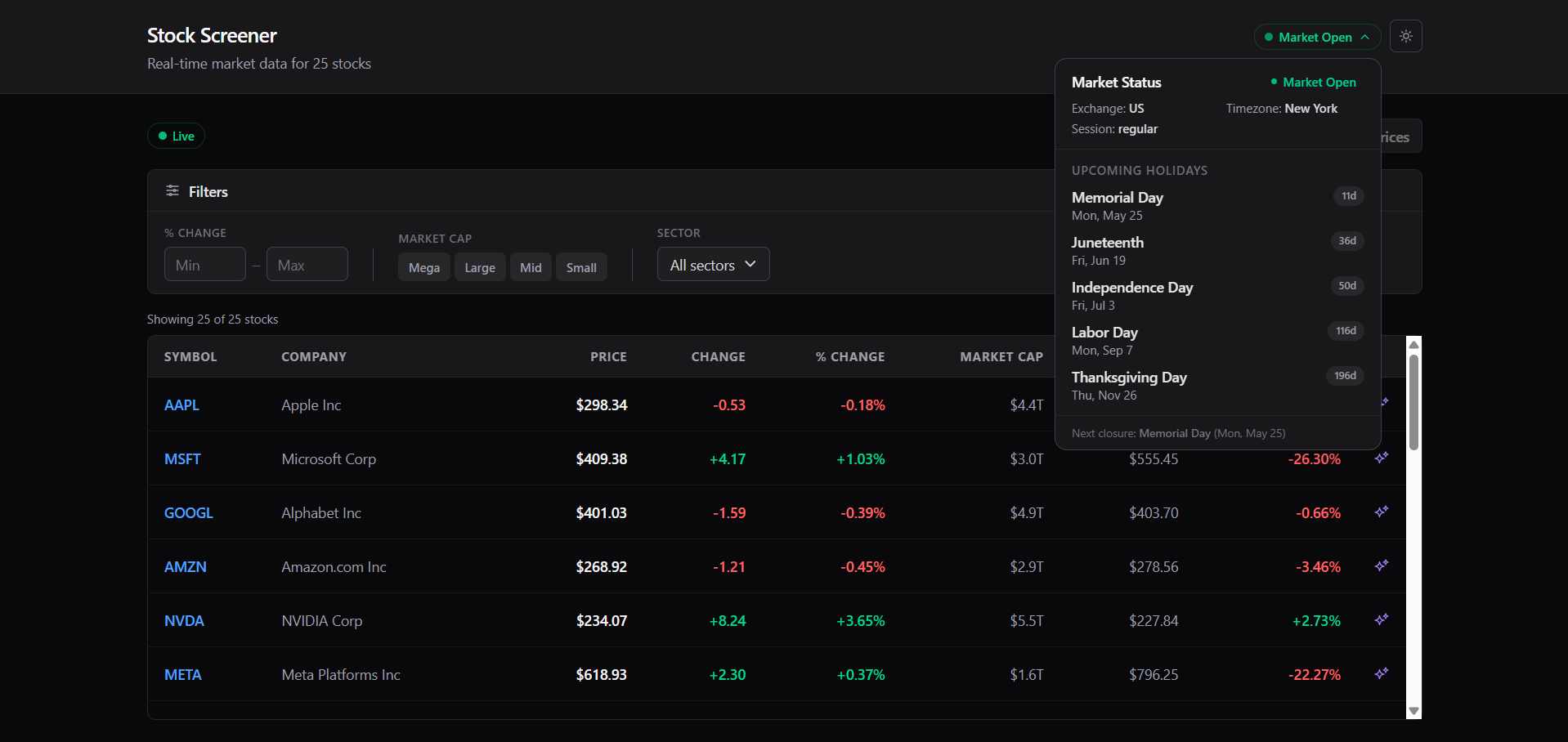
Task: Open the All sectors dropdown
Action: click(x=713, y=264)
